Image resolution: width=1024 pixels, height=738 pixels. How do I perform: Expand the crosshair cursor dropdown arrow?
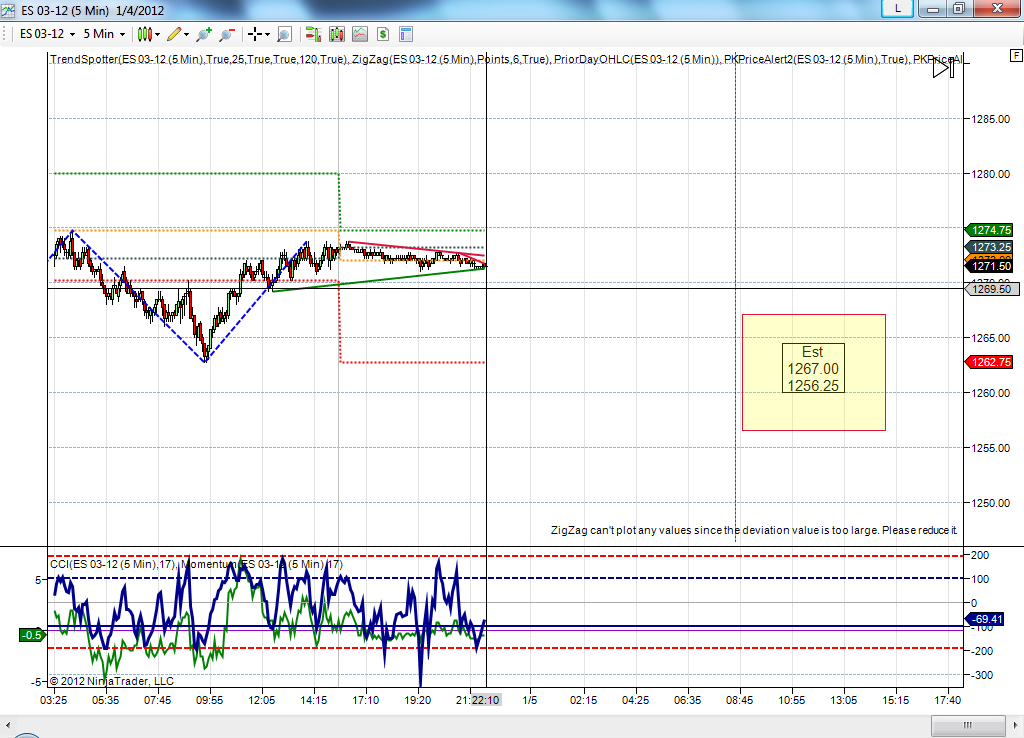tap(268, 35)
